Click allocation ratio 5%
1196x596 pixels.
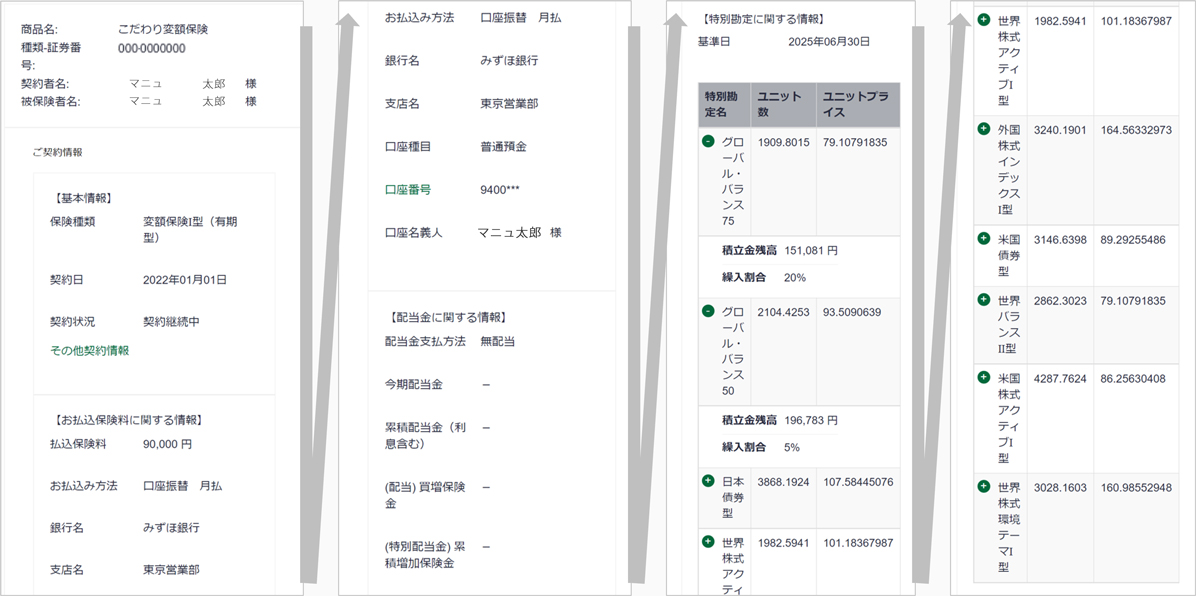(792, 447)
